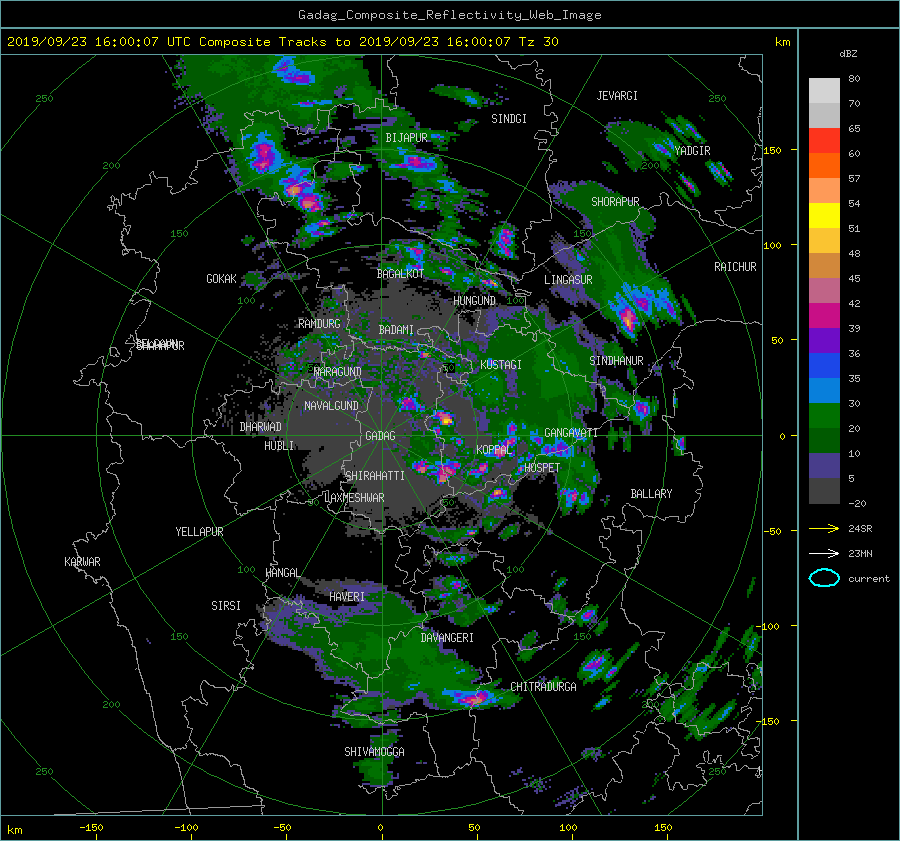Click the 23MN legend label
This screenshot has height=841, width=900.
(860, 553)
